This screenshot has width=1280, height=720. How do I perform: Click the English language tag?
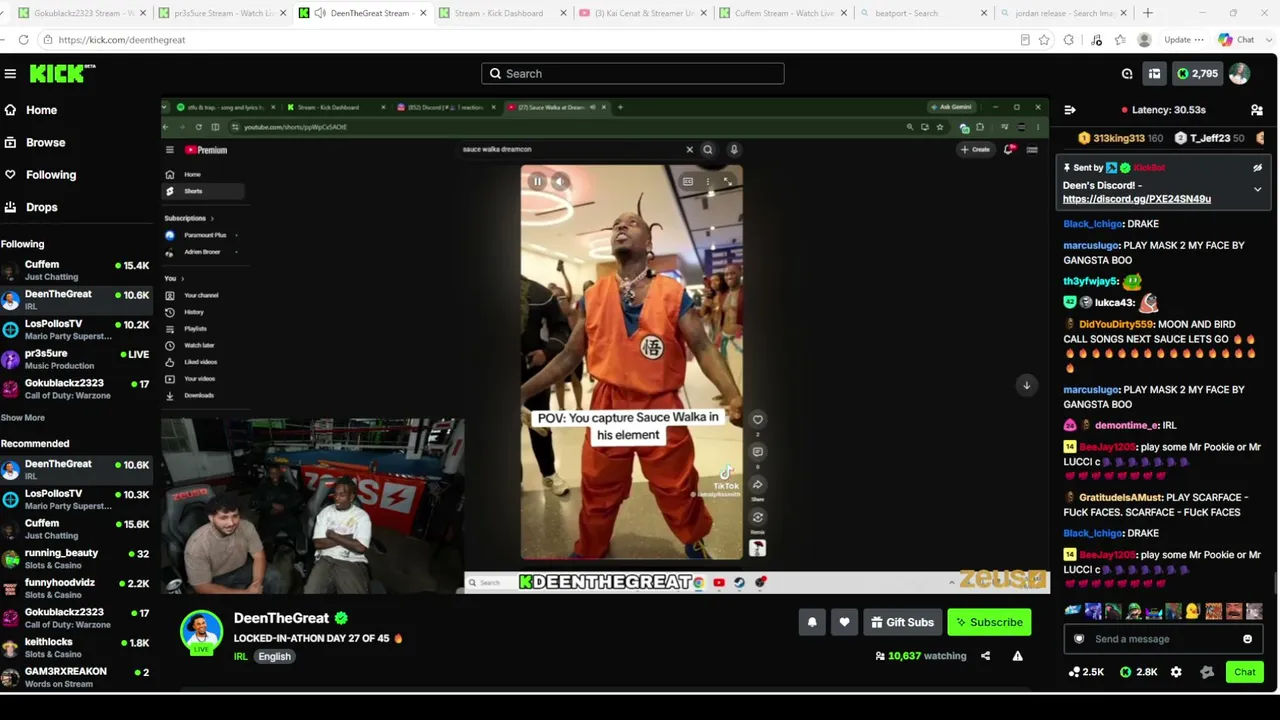tap(274, 657)
